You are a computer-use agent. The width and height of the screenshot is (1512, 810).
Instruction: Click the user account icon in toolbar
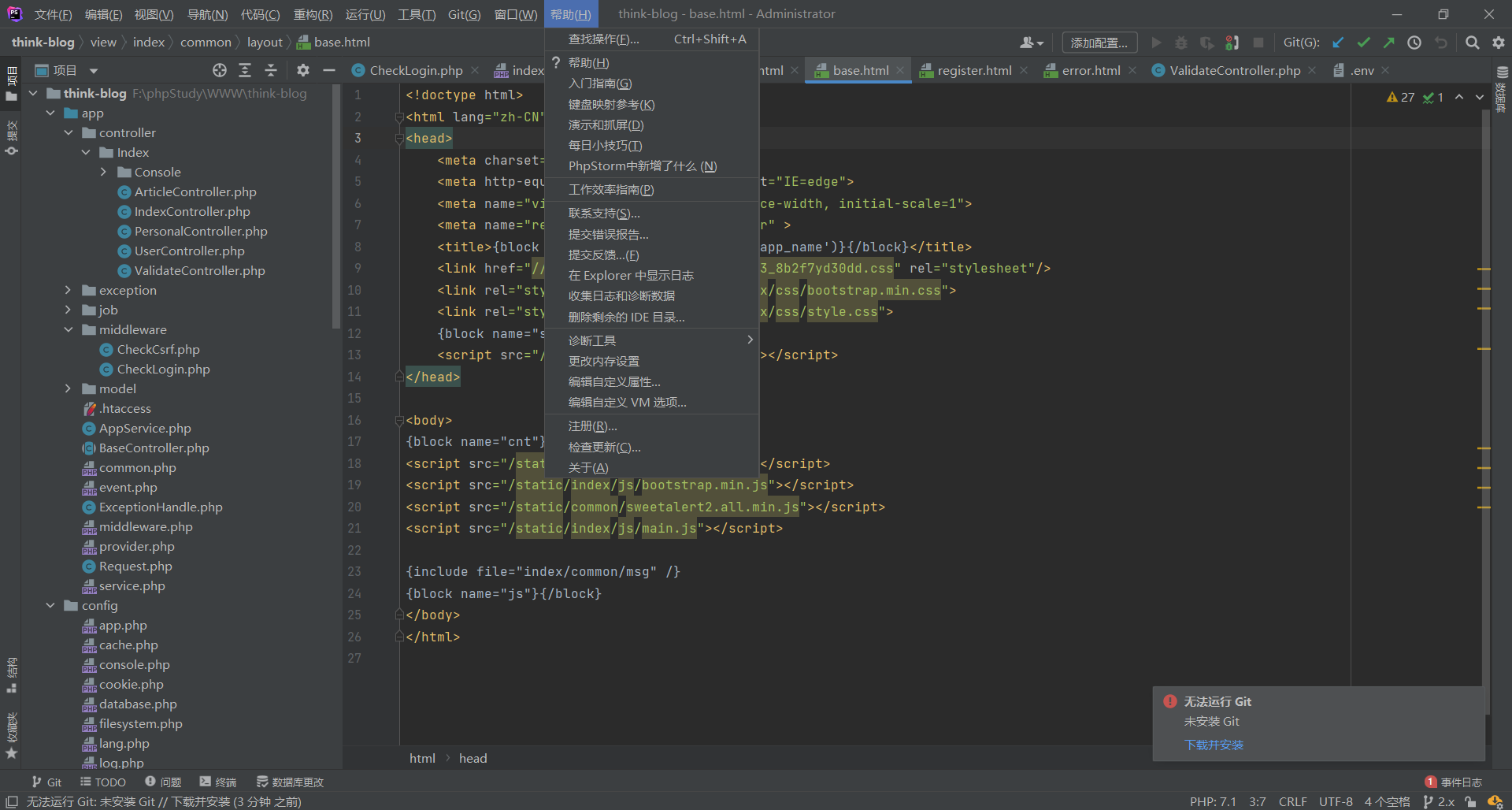click(x=1031, y=43)
